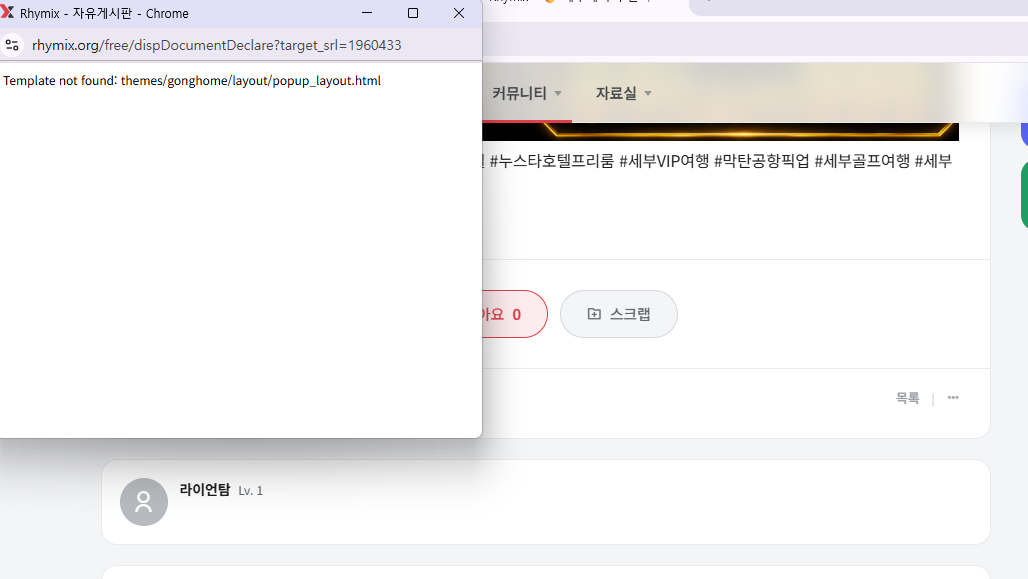Click the 스크랩 button
Image resolution: width=1028 pixels, height=579 pixels.
(619, 314)
